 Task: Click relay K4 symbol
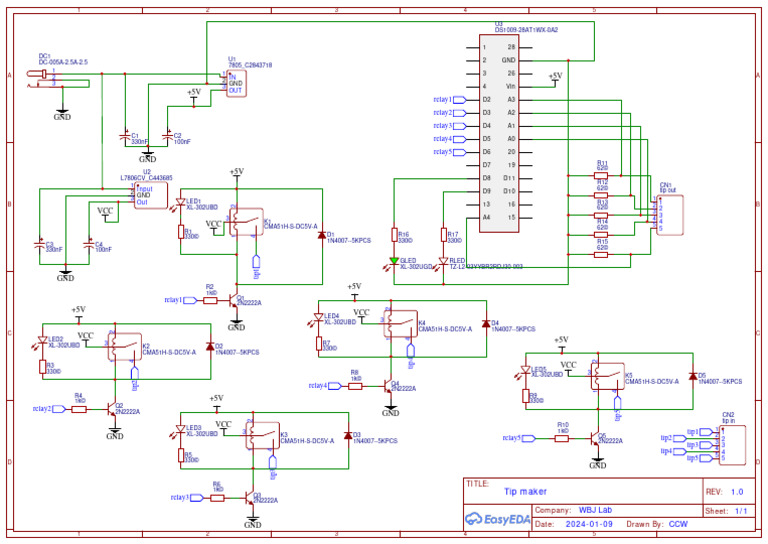401,324
